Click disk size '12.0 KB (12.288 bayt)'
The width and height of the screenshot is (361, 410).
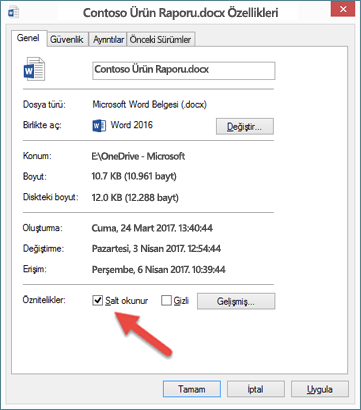[135, 198]
